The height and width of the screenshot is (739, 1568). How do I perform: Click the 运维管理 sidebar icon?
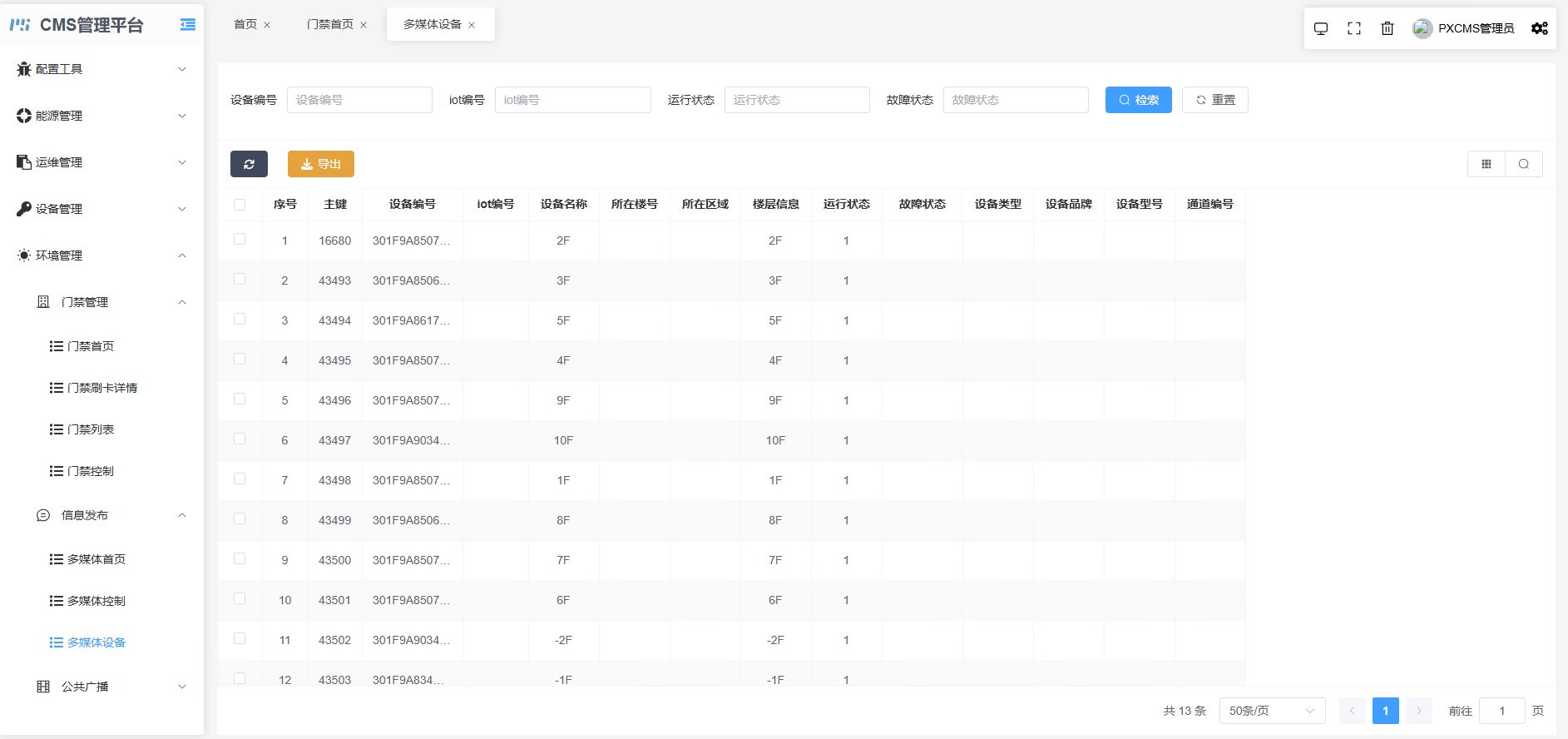pyautogui.click(x=24, y=162)
